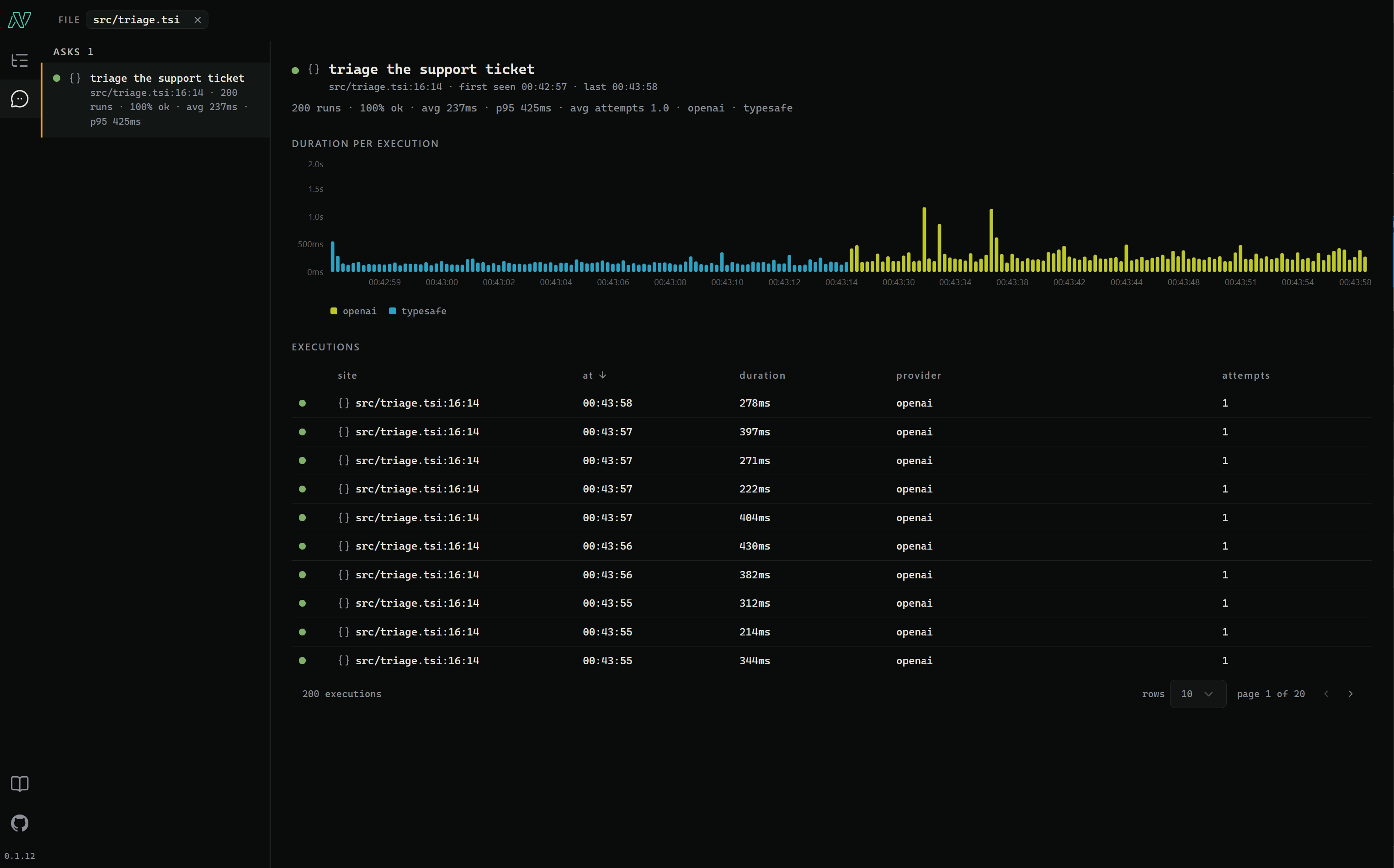Click the 200 executions count text
Viewport: 1394px width, 868px height.
click(x=342, y=694)
